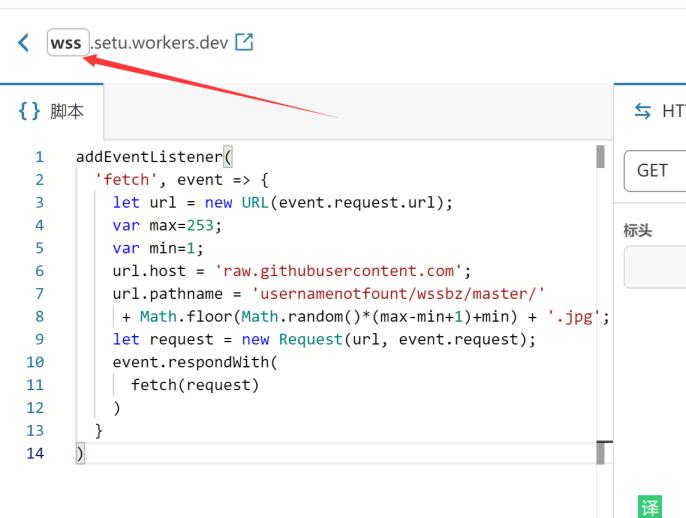Click '.setu.workers.dev' domain text
686x518 pixels.
(160, 43)
